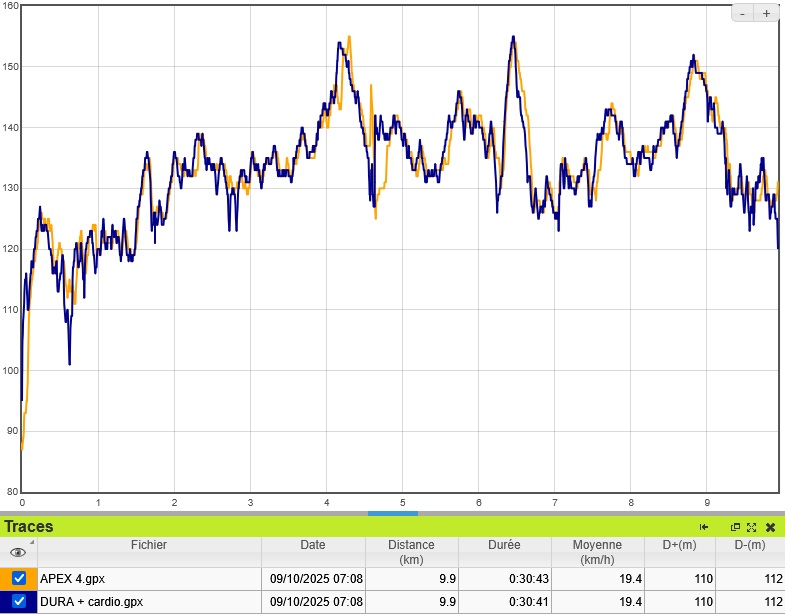Click the Moyenne (km/h) column header
The image size is (785, 614).
click(597, 552)
